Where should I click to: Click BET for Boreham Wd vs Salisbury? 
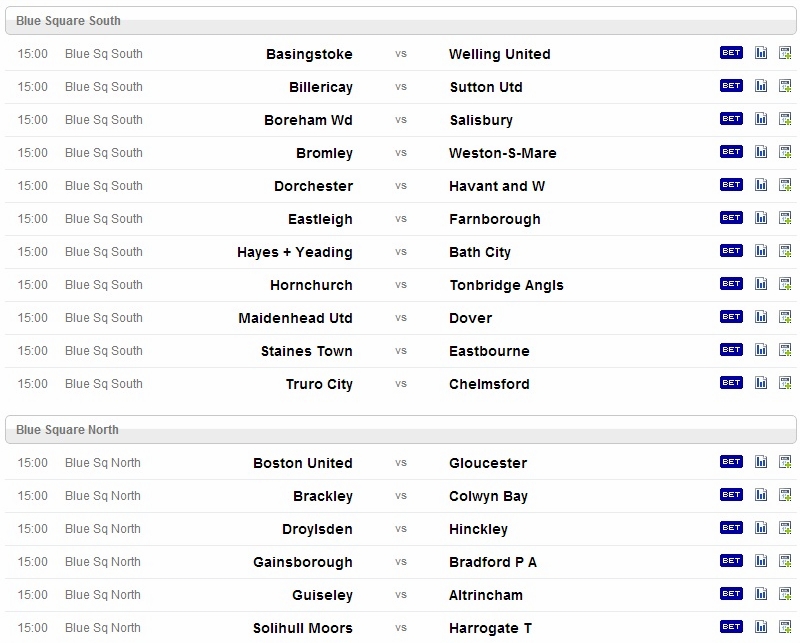pyautogui.click(x=731, y=118)
